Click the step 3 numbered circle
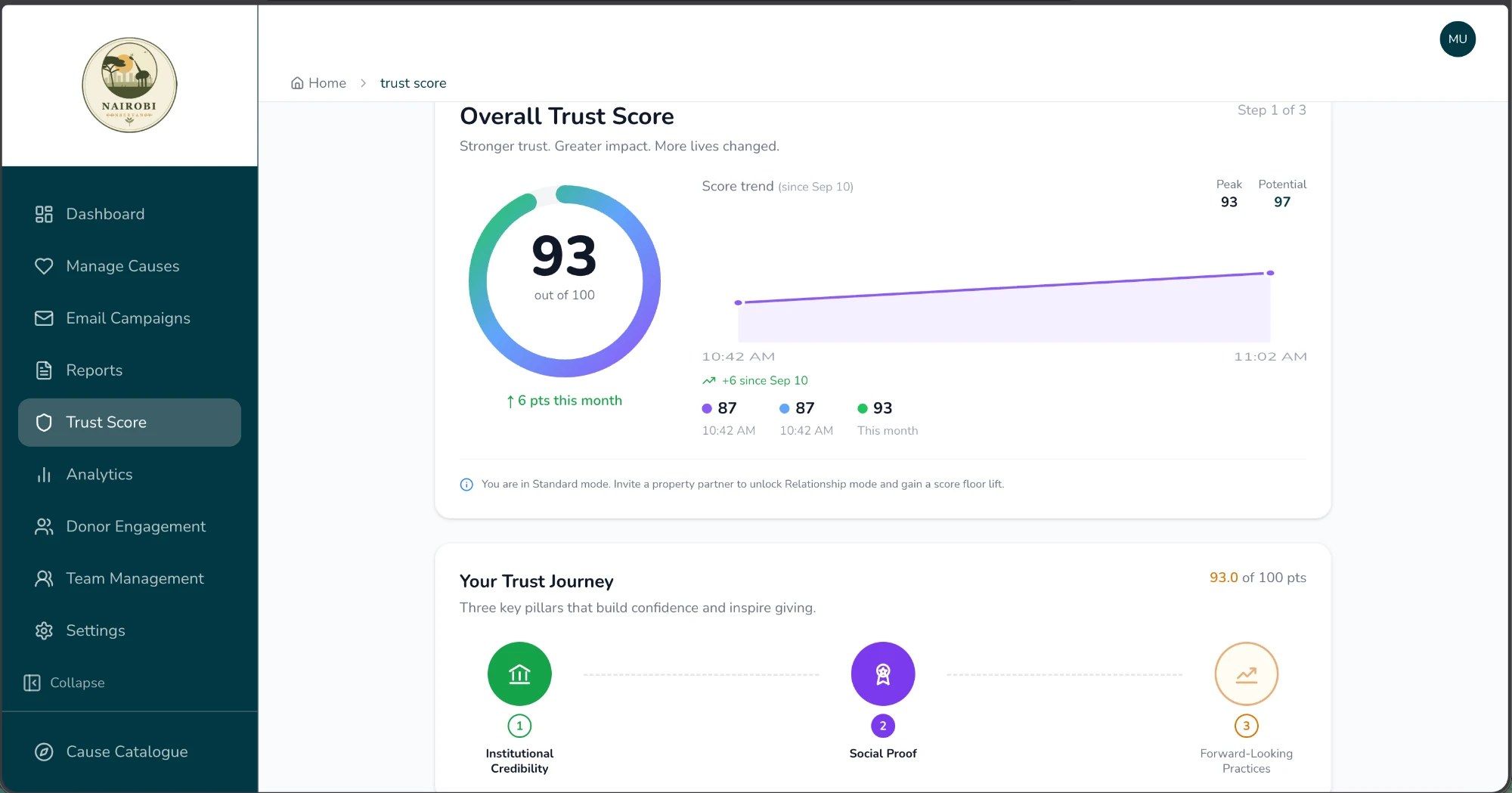The width and height of the screenshot is (1512, 793). 1246,726
